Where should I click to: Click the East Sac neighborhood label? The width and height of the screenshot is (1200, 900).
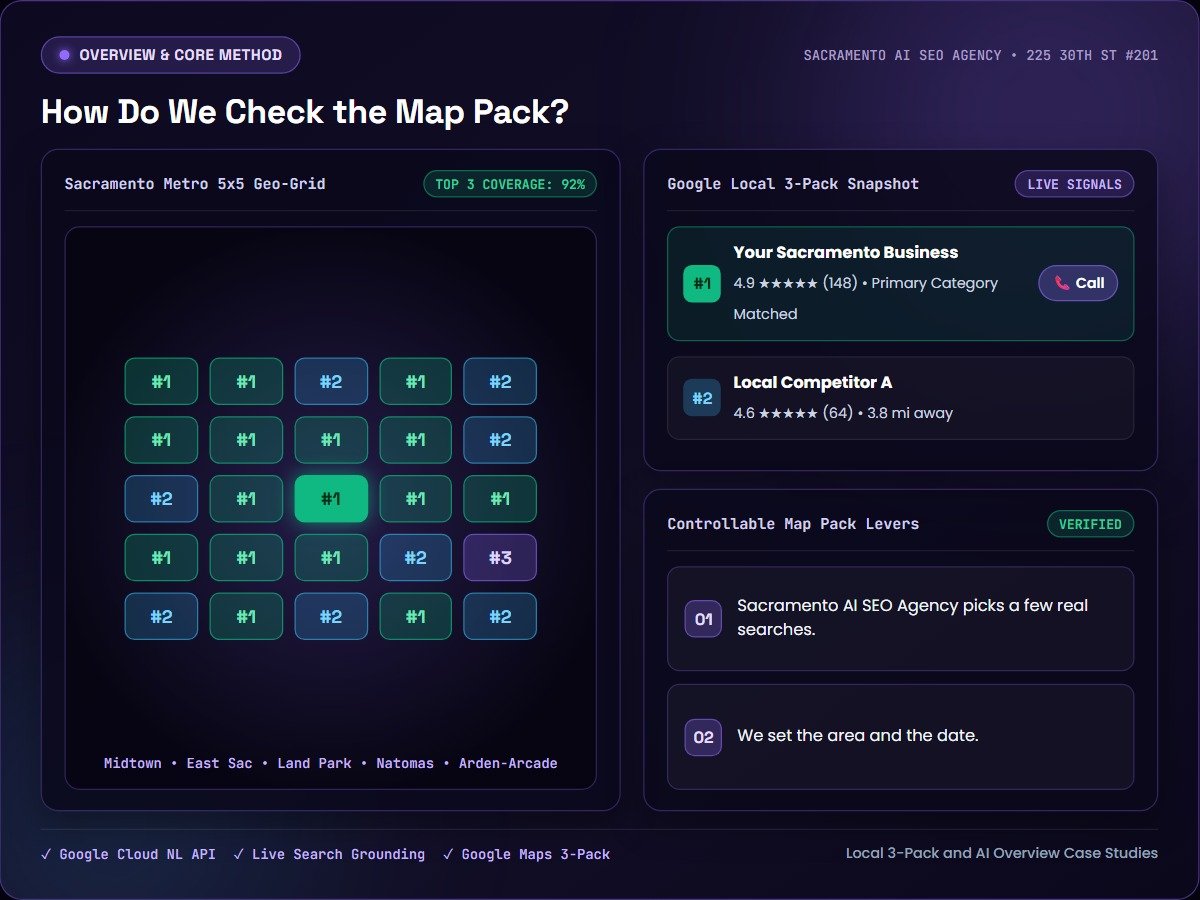pos(219,763)
